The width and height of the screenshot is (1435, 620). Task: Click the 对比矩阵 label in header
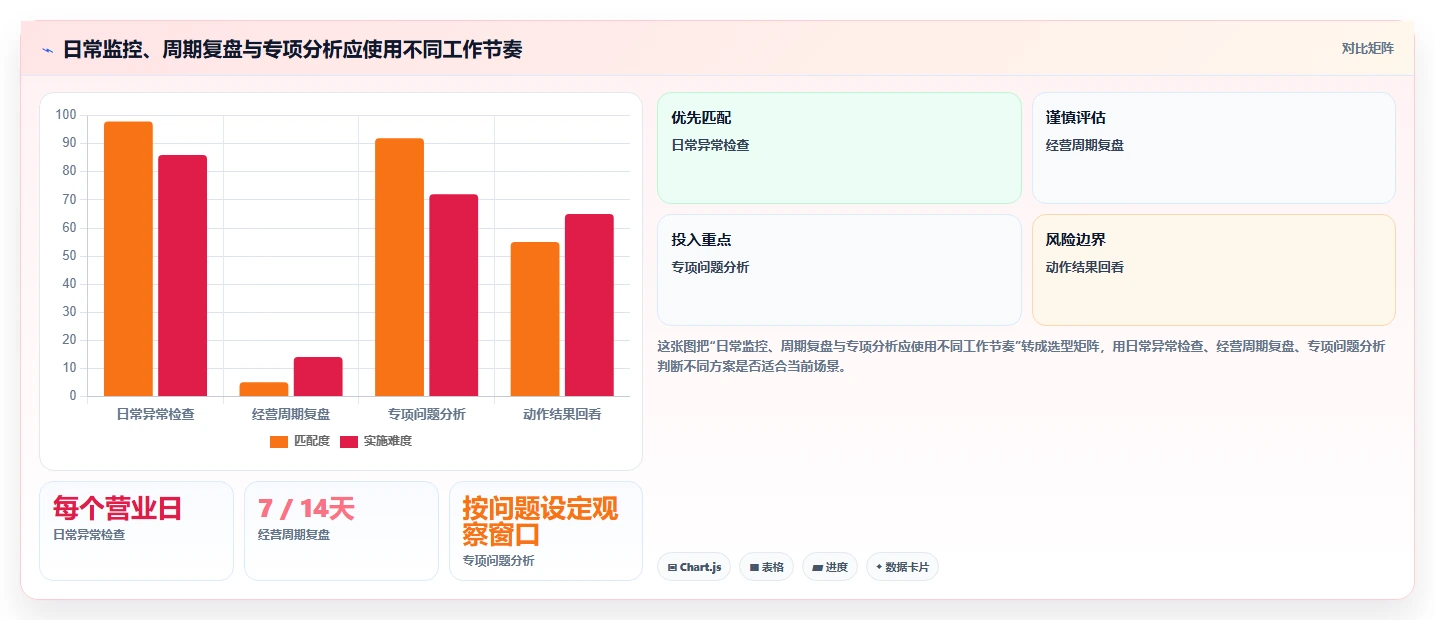[x=1367, y=48]
